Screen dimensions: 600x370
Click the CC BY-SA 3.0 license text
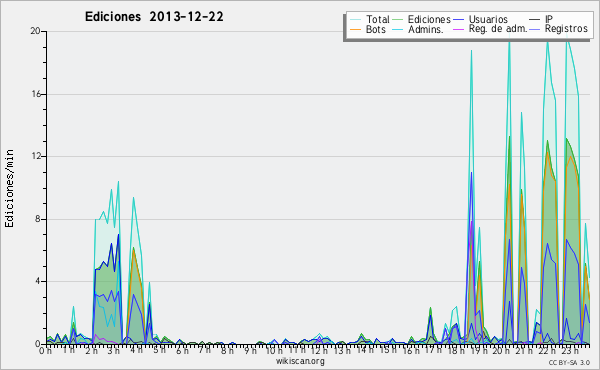tap(569, 362)
